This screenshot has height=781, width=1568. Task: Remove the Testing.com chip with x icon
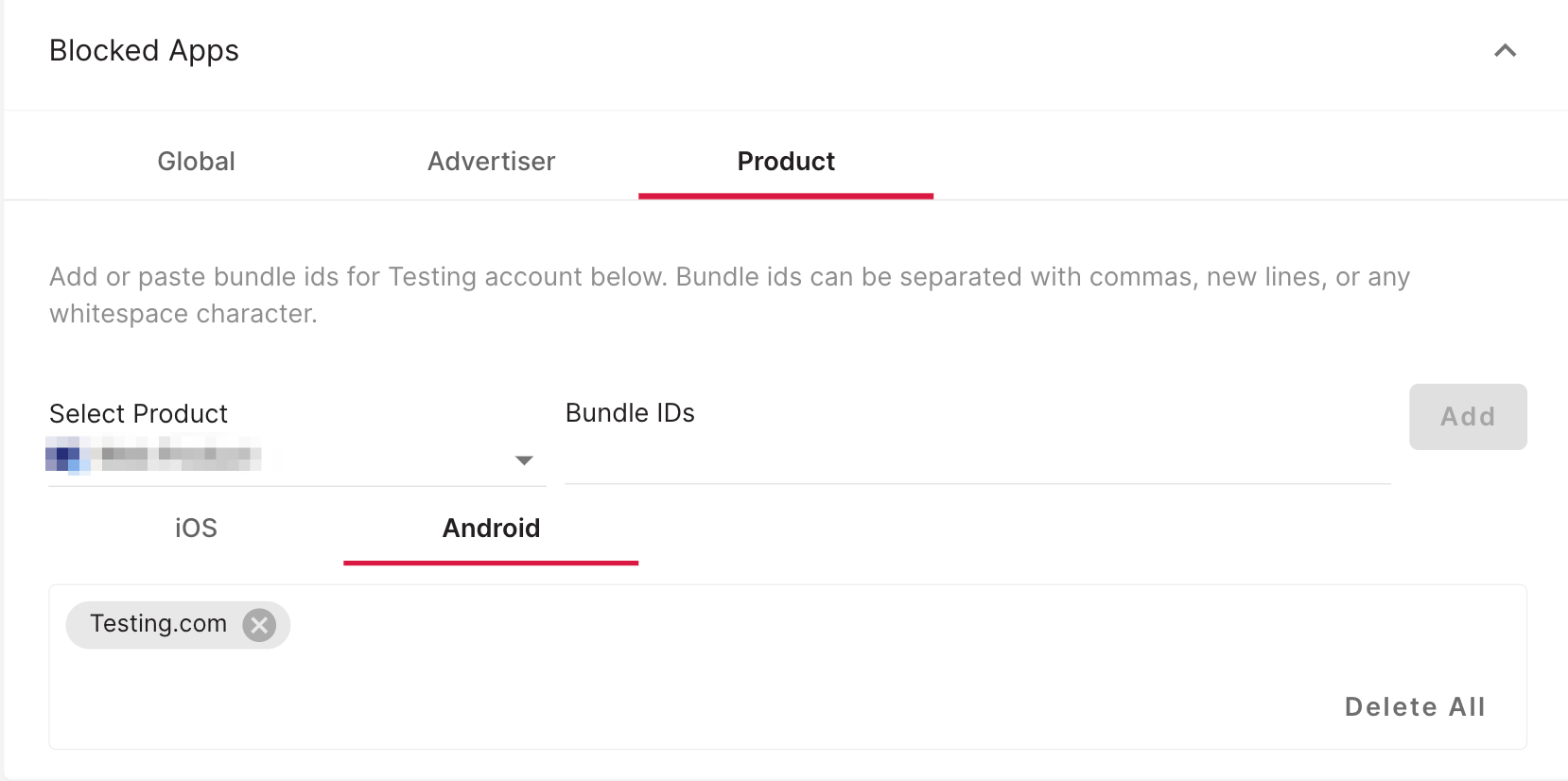pyautogui.click(x=259, y=625)
